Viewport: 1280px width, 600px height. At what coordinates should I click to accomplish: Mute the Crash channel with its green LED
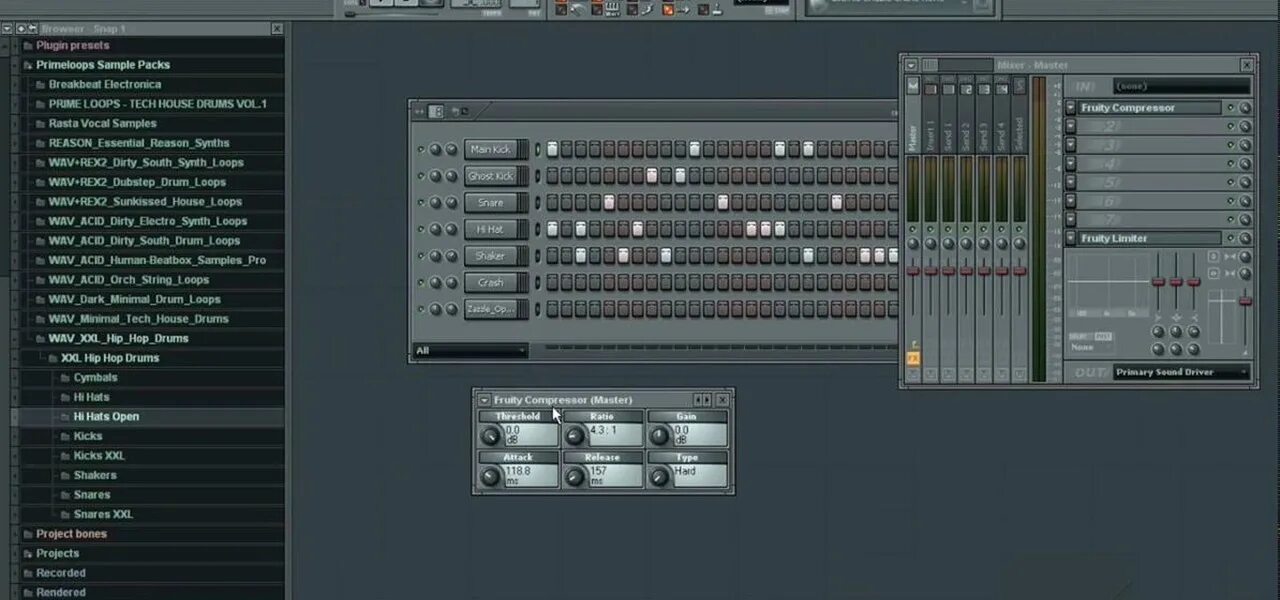[421, 283]
